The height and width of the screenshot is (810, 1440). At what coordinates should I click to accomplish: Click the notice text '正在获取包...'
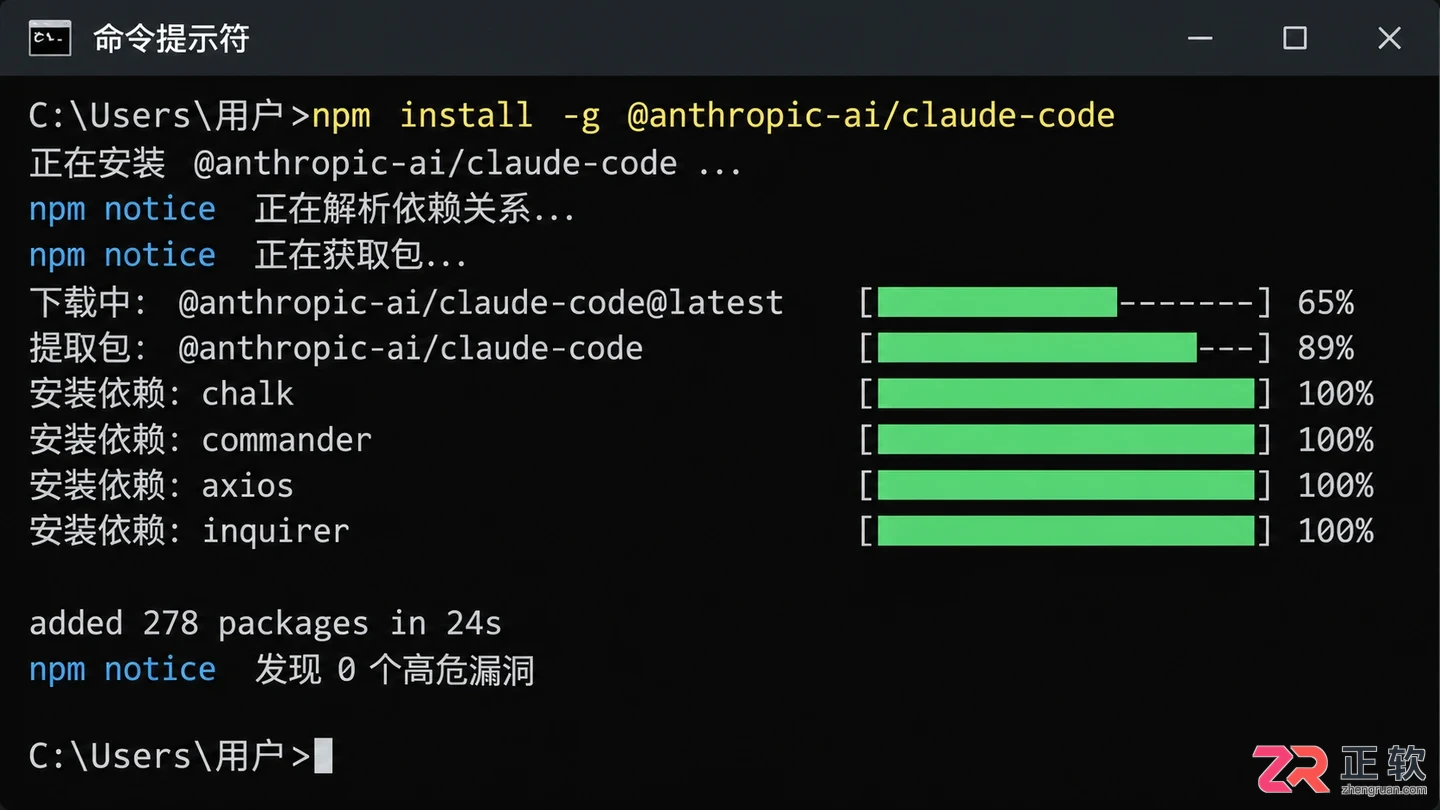[x=361, y=255]
